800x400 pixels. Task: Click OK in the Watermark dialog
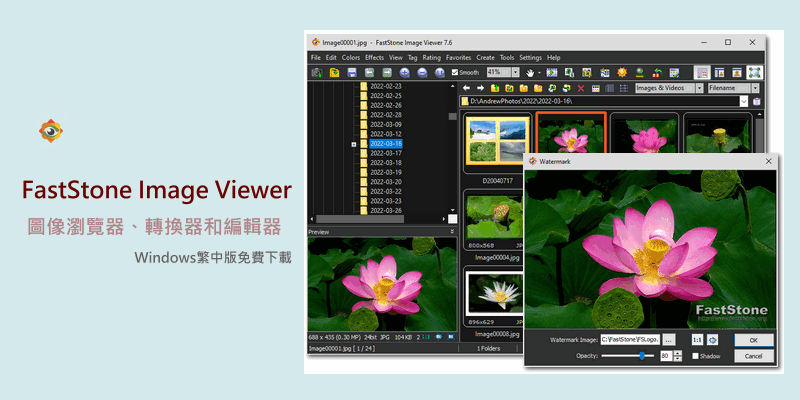pos(754,340)
